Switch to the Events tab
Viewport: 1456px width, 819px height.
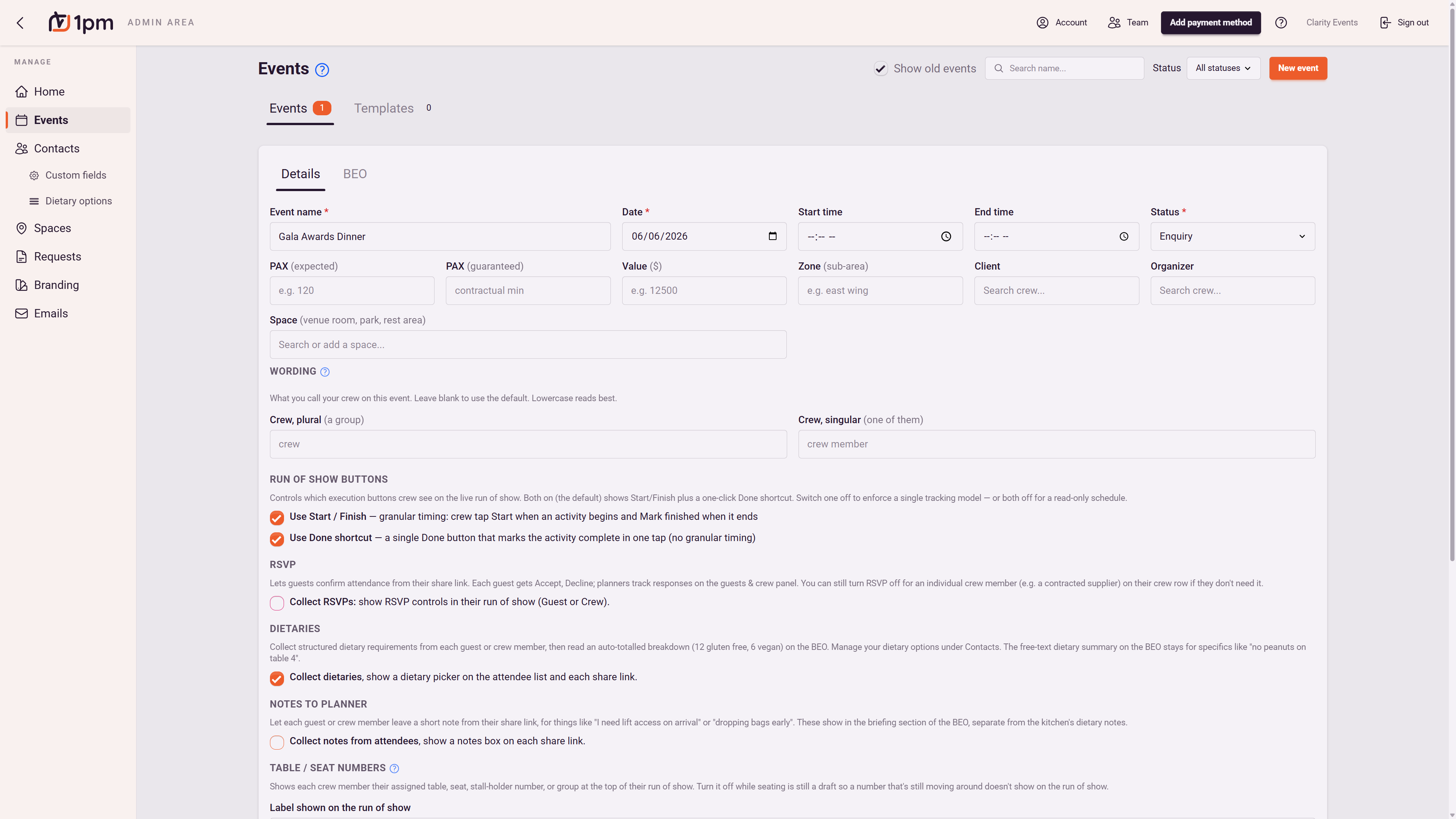(x=300, y=108)
